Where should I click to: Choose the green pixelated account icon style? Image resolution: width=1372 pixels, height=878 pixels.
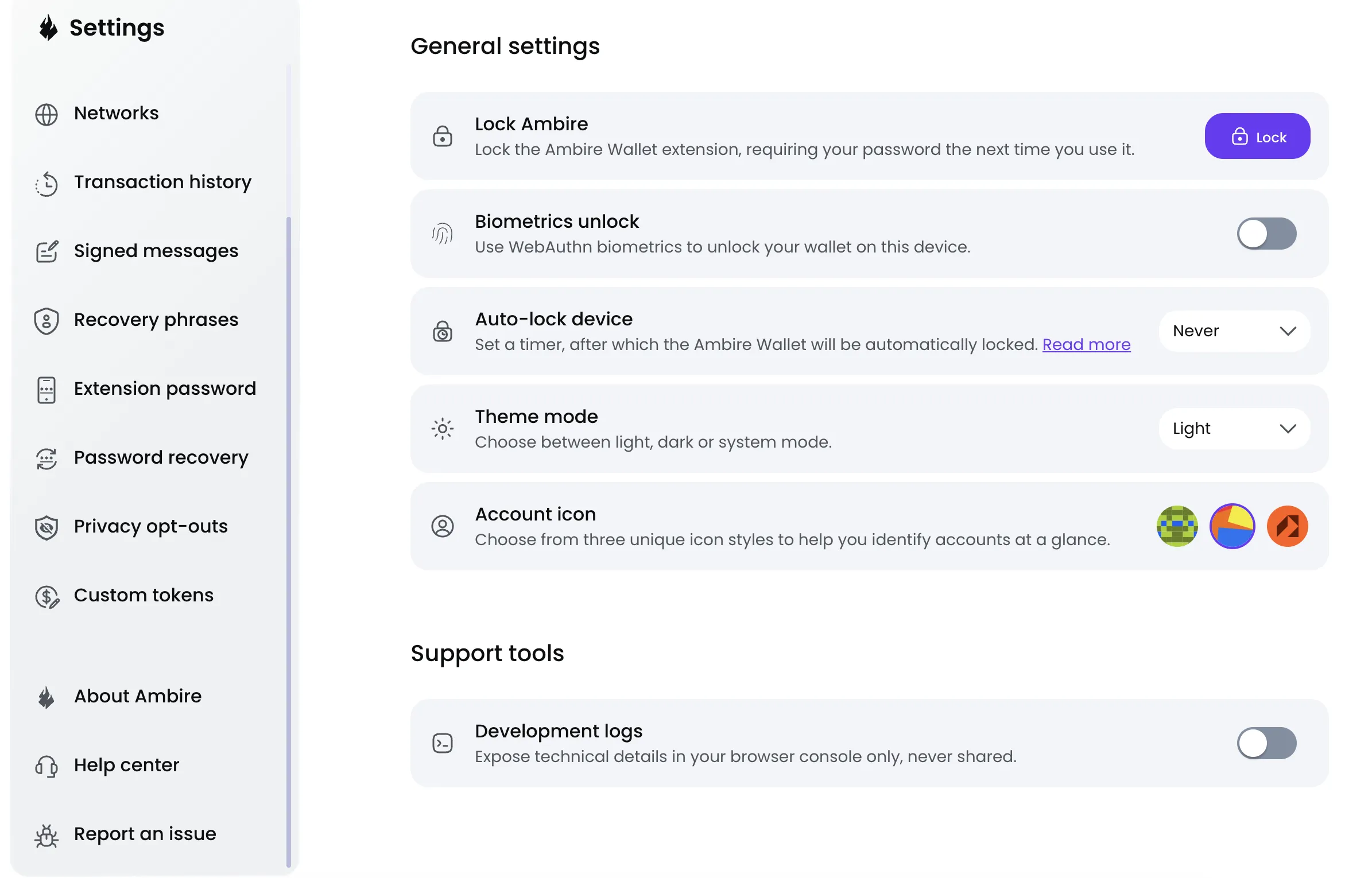point(1177,526)
